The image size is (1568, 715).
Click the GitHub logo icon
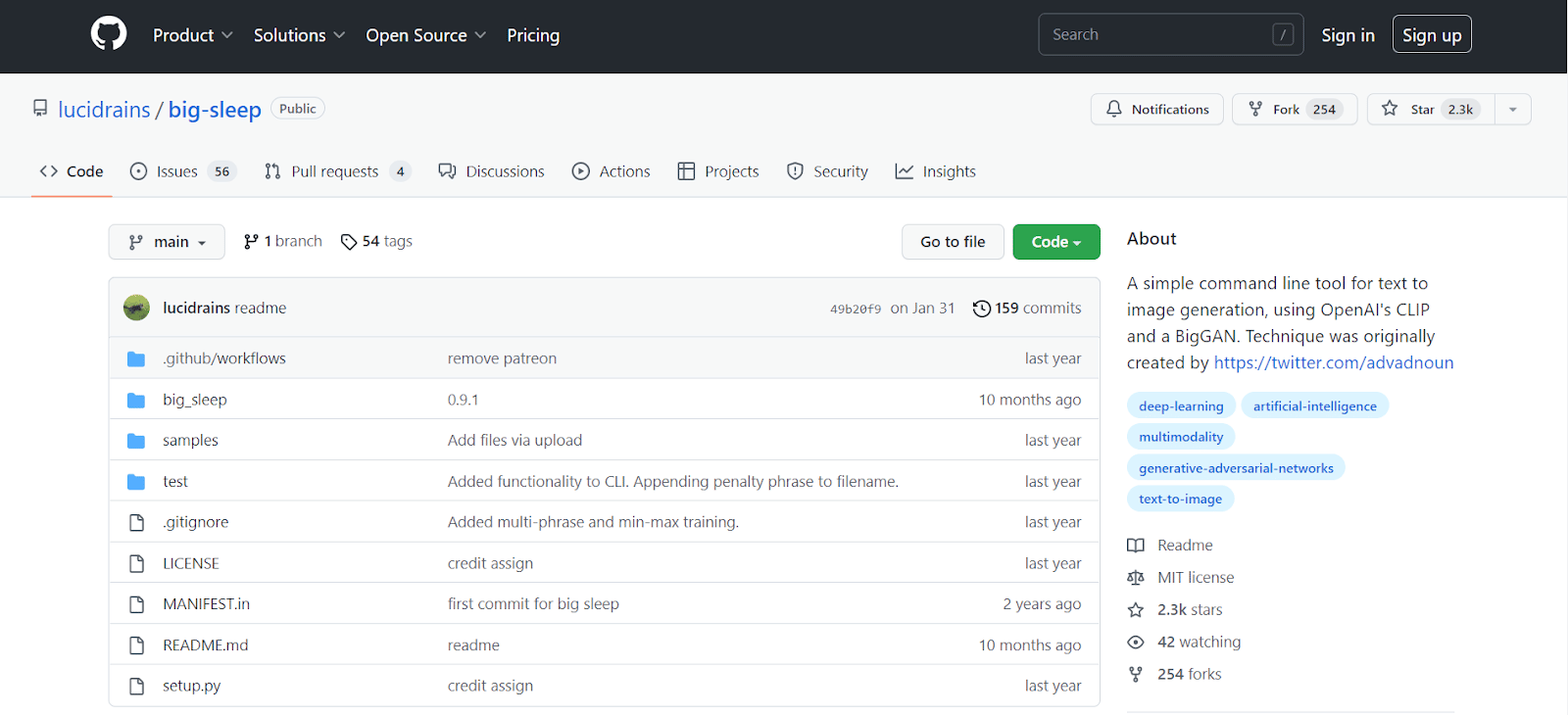[109, 34]
